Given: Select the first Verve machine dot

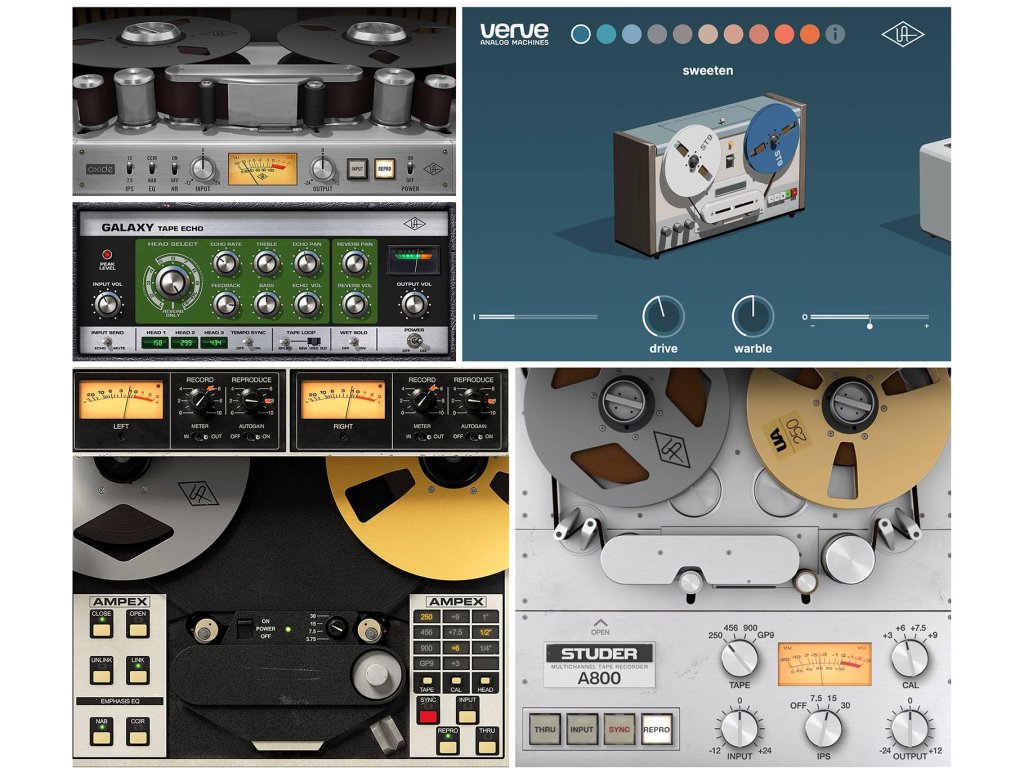Looking at the screenshot, I should coord(581,34).
